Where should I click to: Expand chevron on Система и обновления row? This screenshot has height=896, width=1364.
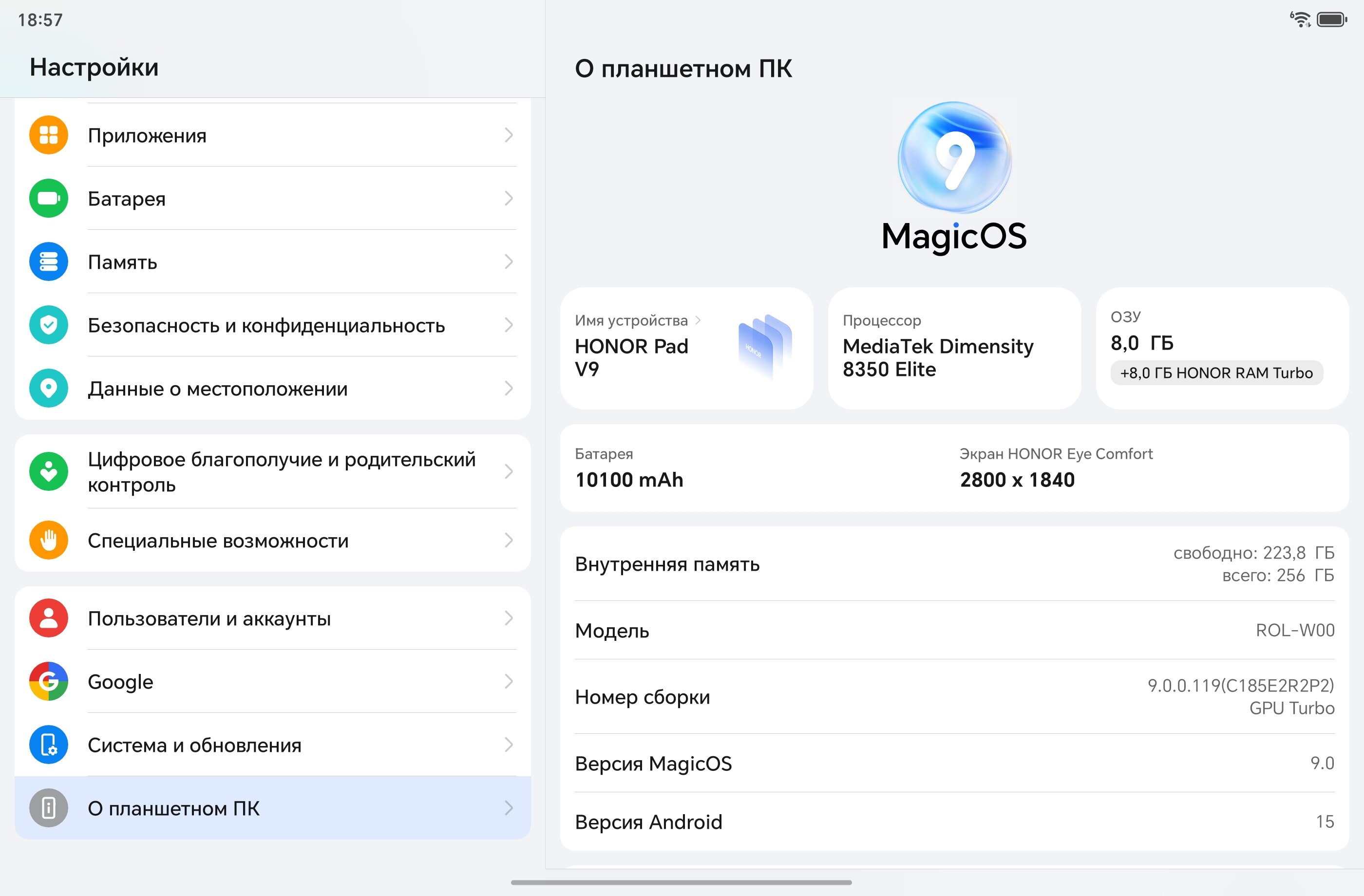pyautogui.click(x=509, y=745)
